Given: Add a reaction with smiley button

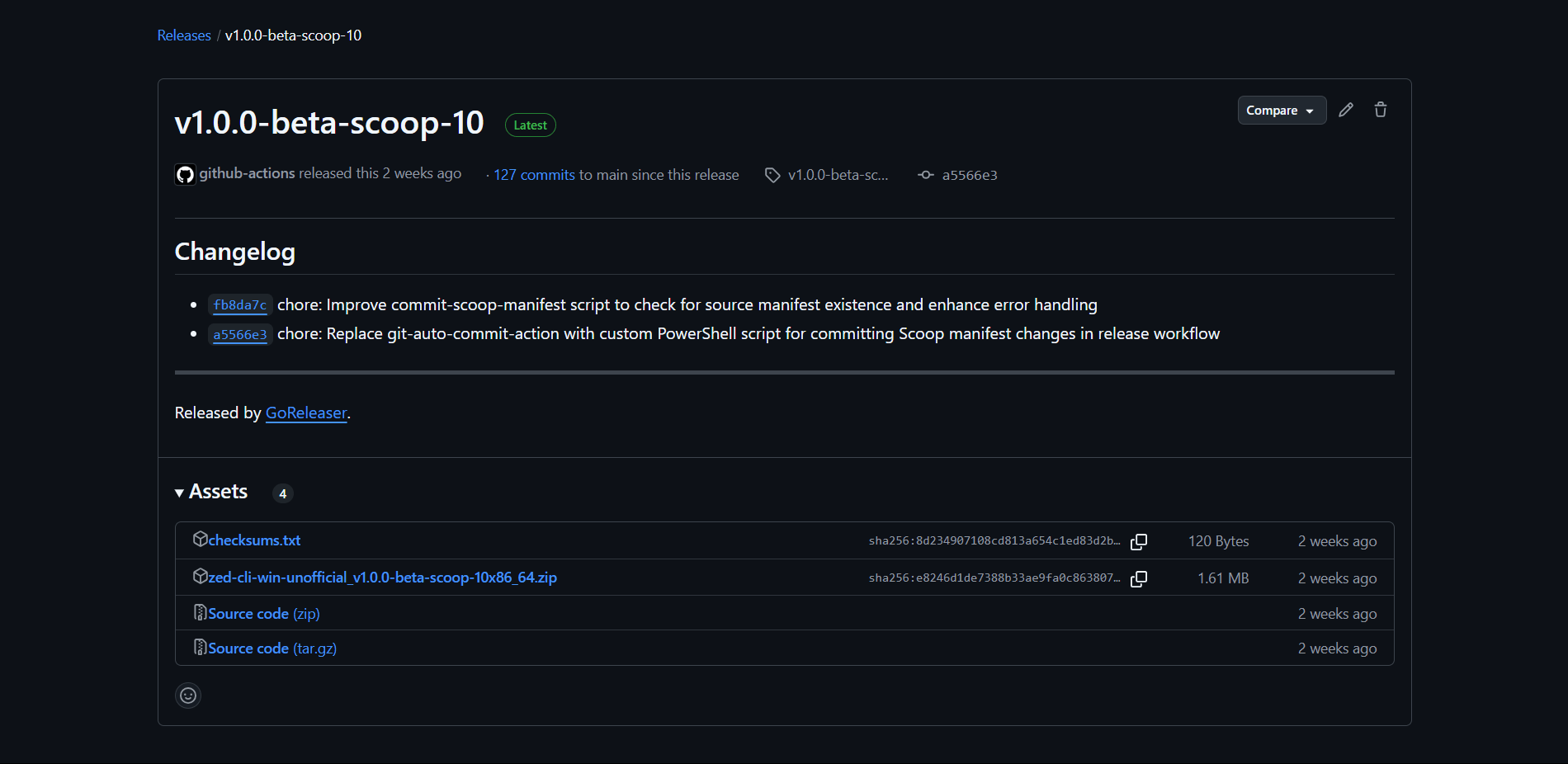Looking at the screenshot, I should tap(188, 696).
